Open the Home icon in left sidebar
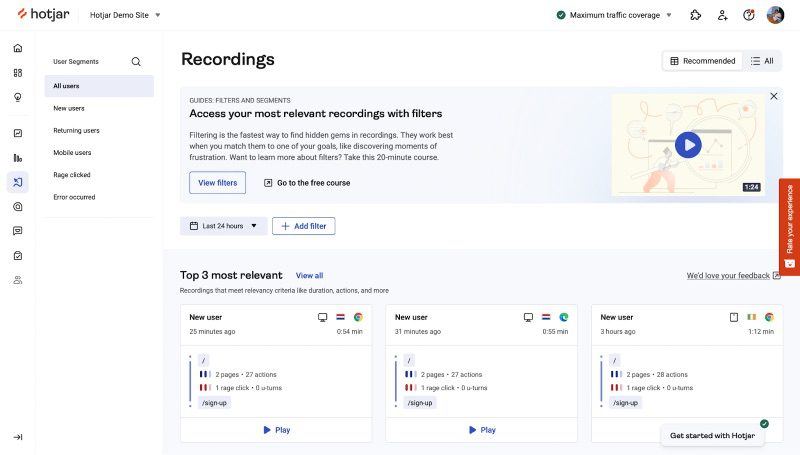800x455 pixels. coord(18,48)
